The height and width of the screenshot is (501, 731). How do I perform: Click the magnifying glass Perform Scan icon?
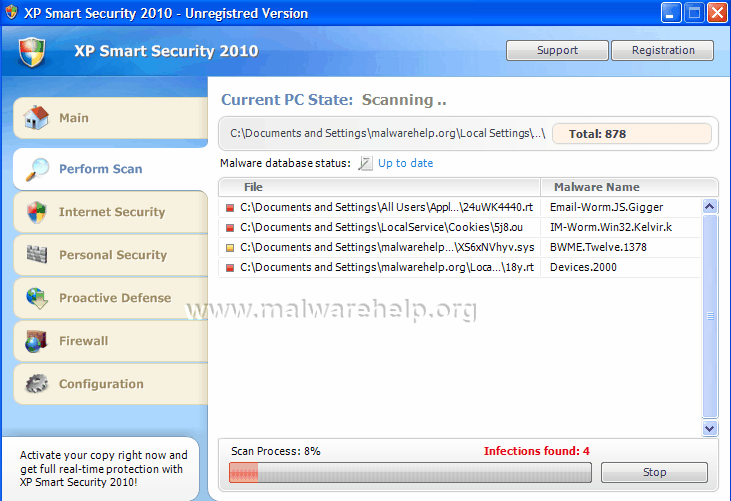37,169
